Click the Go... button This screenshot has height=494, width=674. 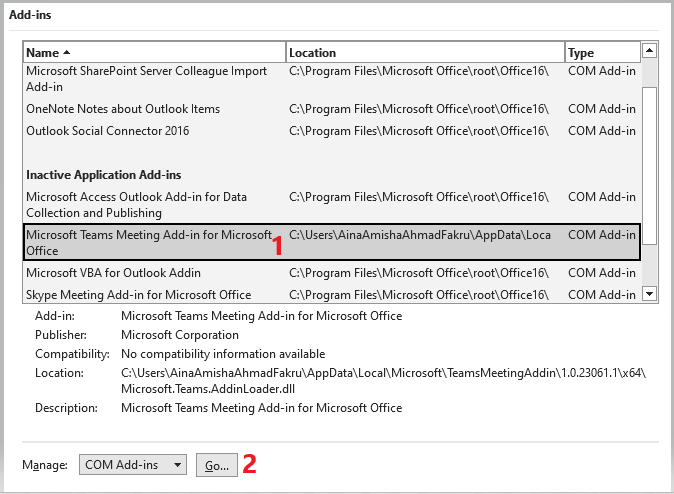tap(217, 465)
